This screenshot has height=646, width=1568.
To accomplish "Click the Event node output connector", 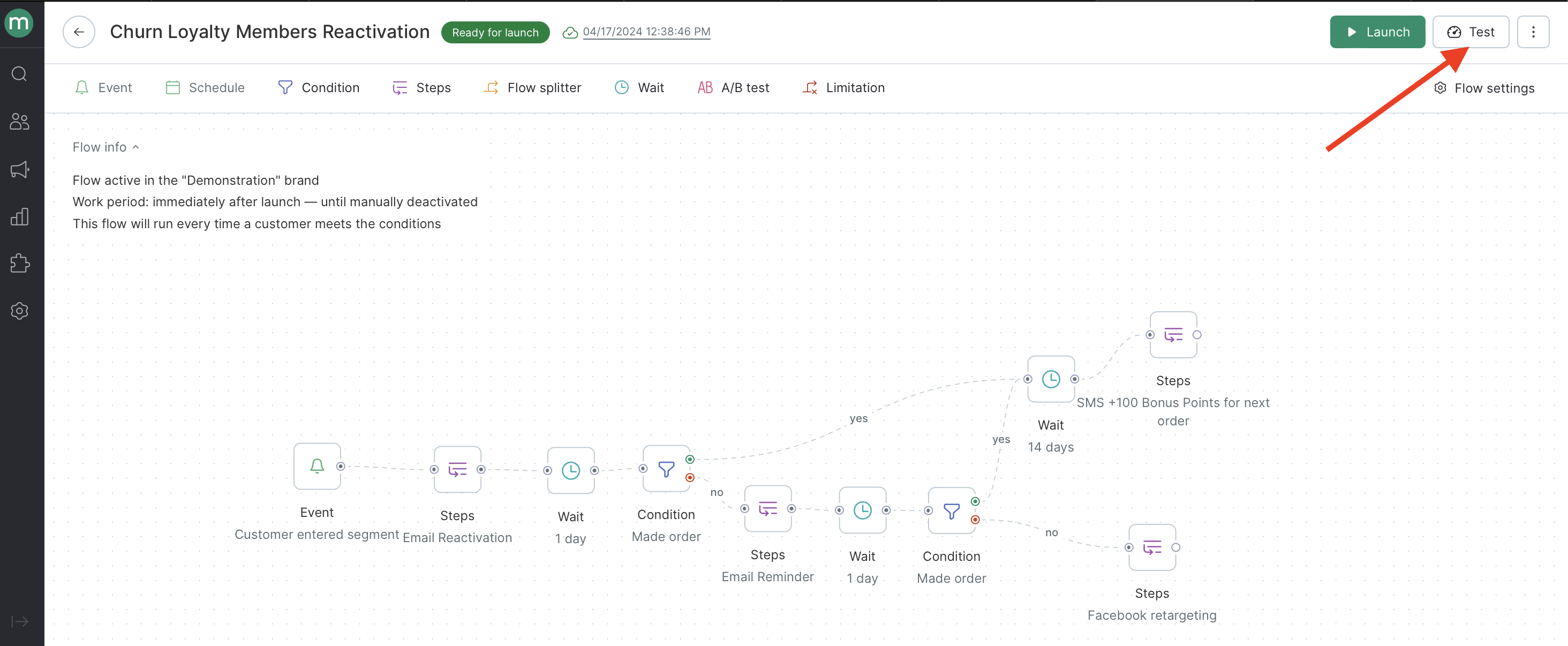I will coord(341,467).
